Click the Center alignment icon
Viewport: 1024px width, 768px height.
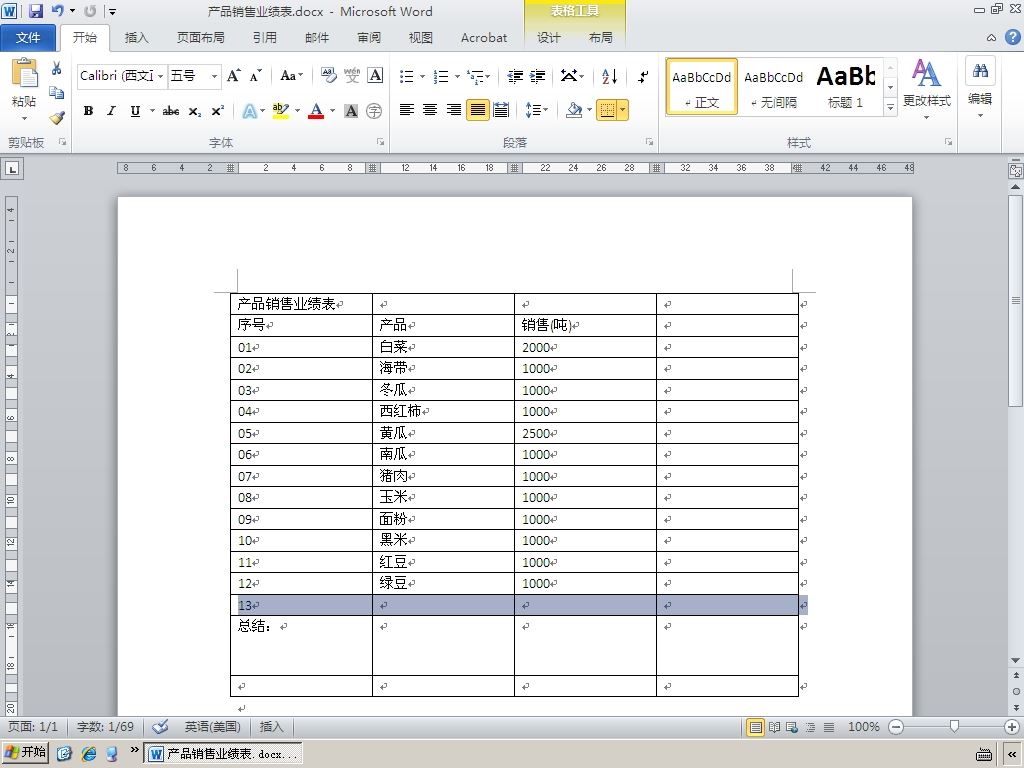point(430,110)
